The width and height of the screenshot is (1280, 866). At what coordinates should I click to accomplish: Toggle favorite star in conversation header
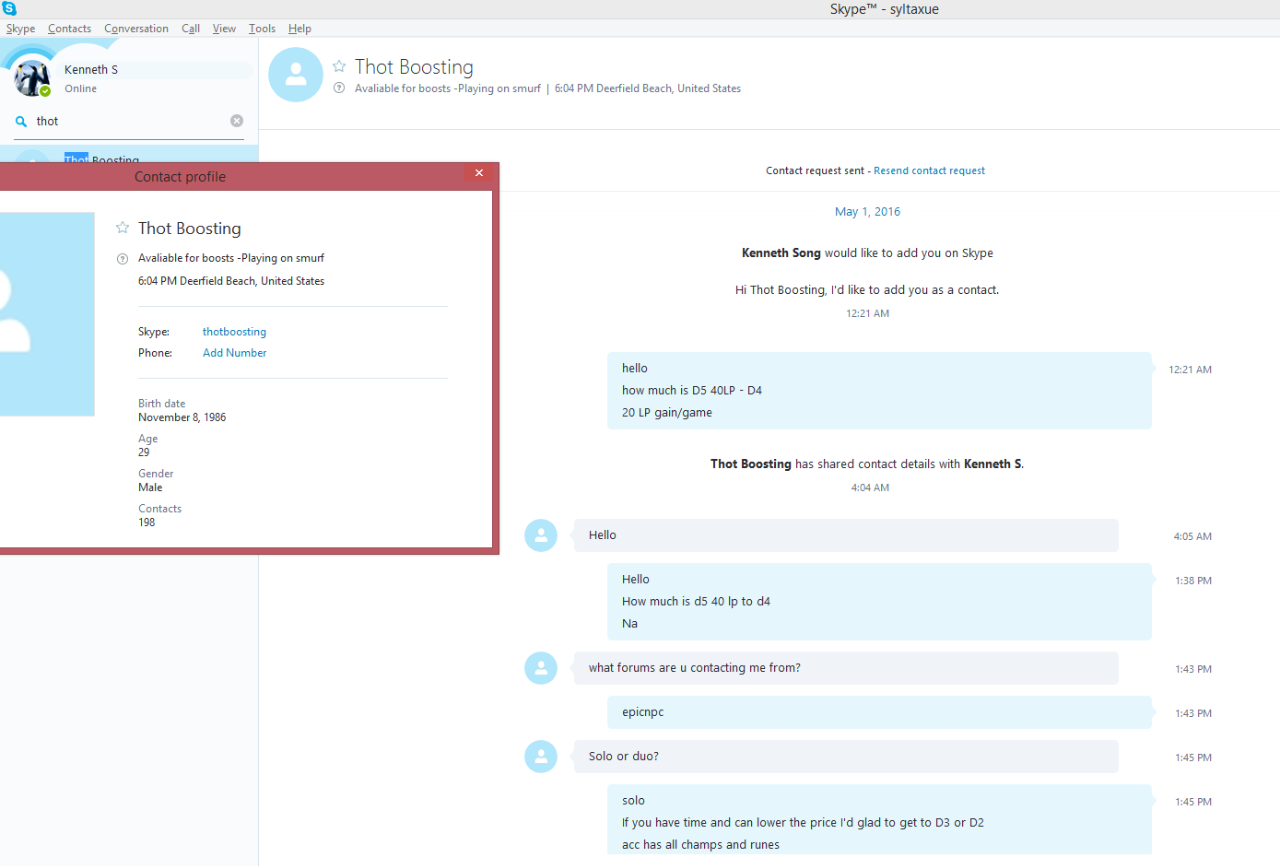[339, 66]
